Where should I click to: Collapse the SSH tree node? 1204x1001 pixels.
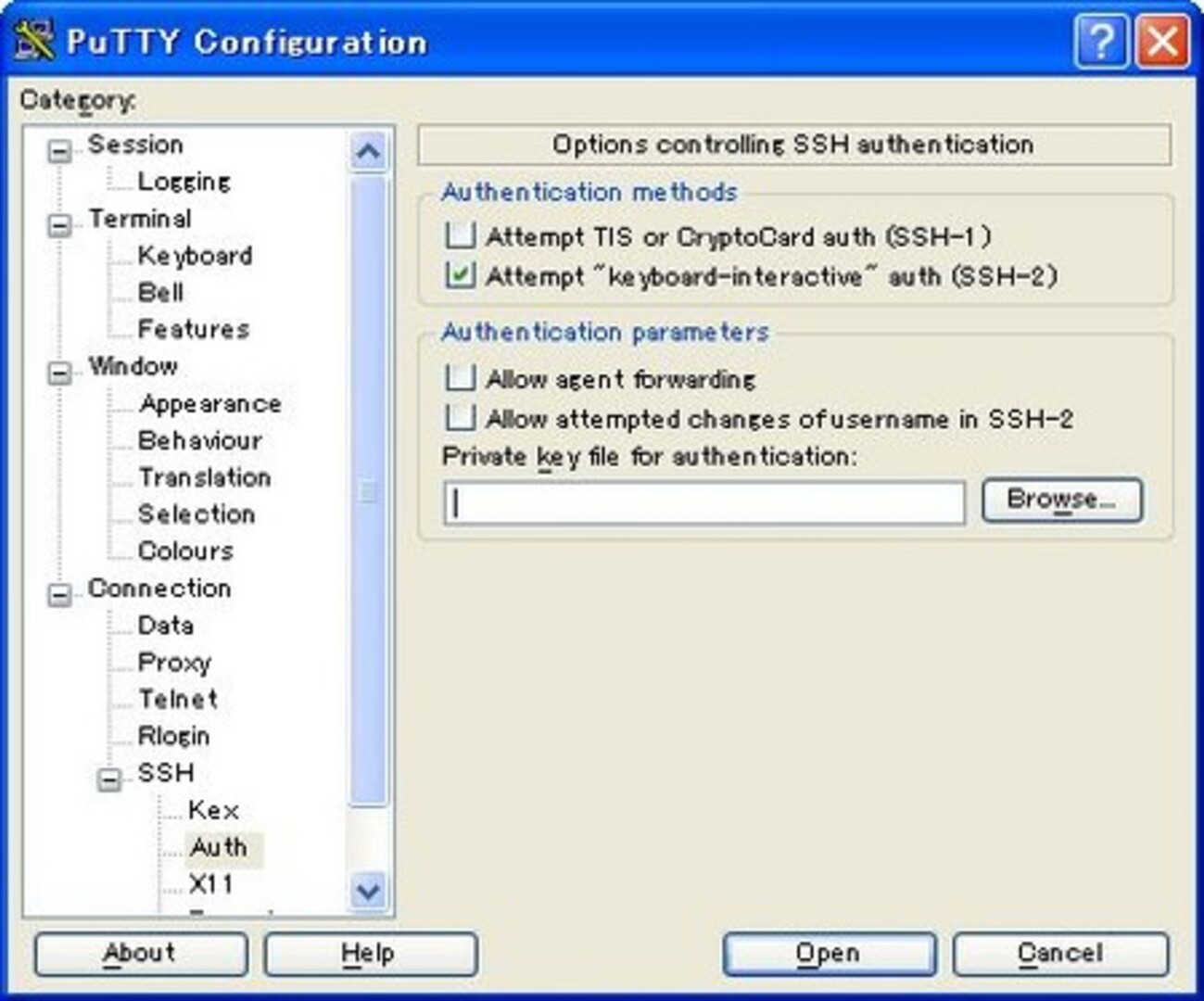tap(109, 779)
